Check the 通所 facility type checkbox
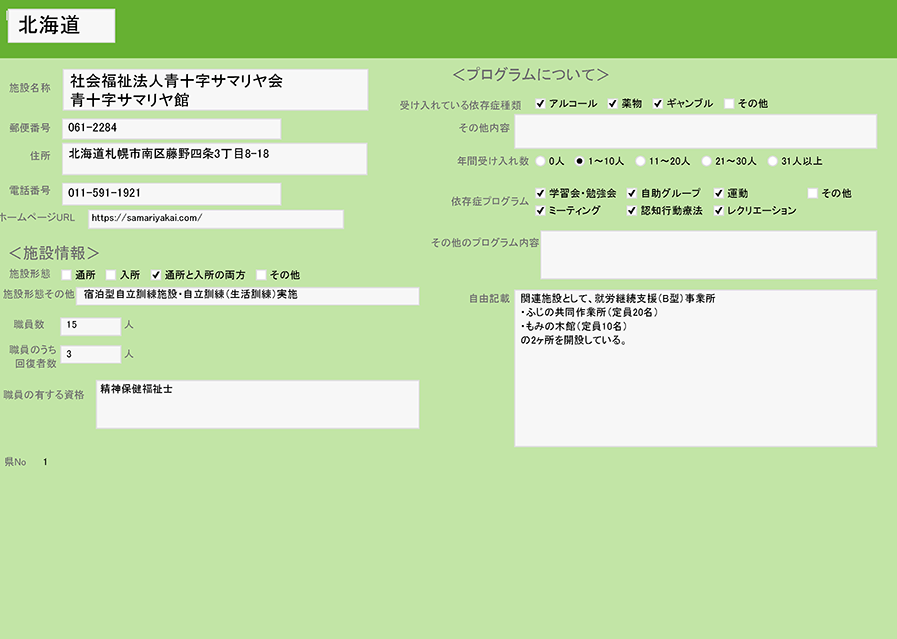The image size is (897, 639). (67, 275)
